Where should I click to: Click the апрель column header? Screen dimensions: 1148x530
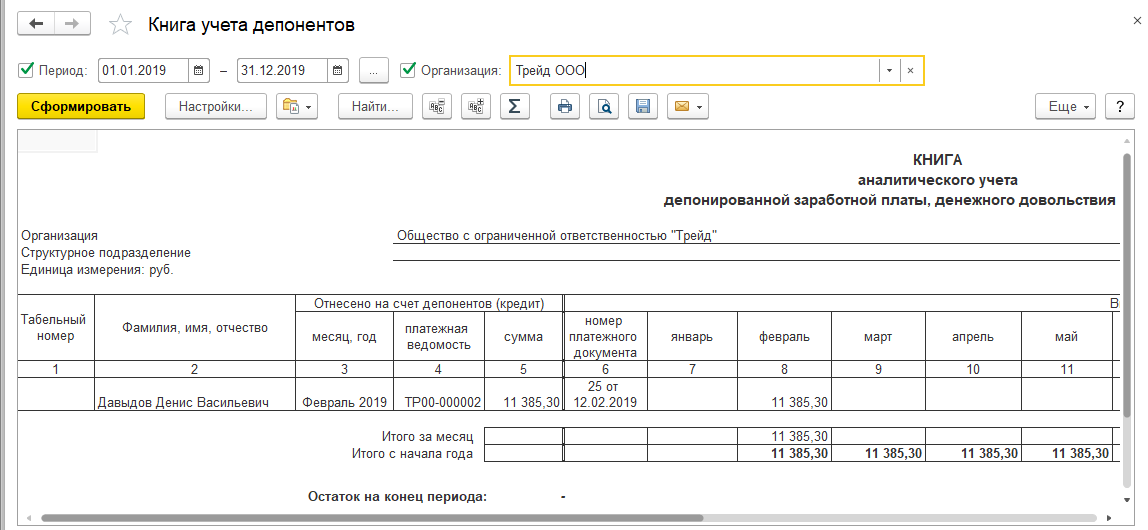[972, 337]
